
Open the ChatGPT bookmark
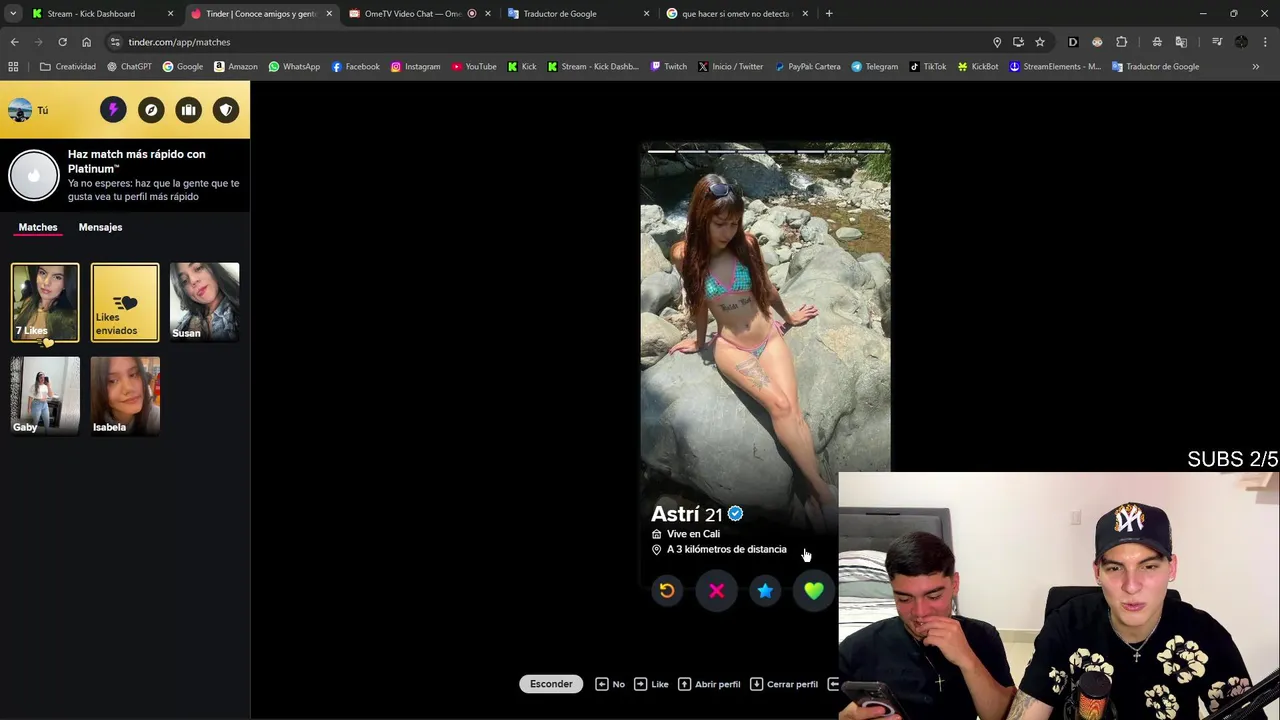coord(129,67)
